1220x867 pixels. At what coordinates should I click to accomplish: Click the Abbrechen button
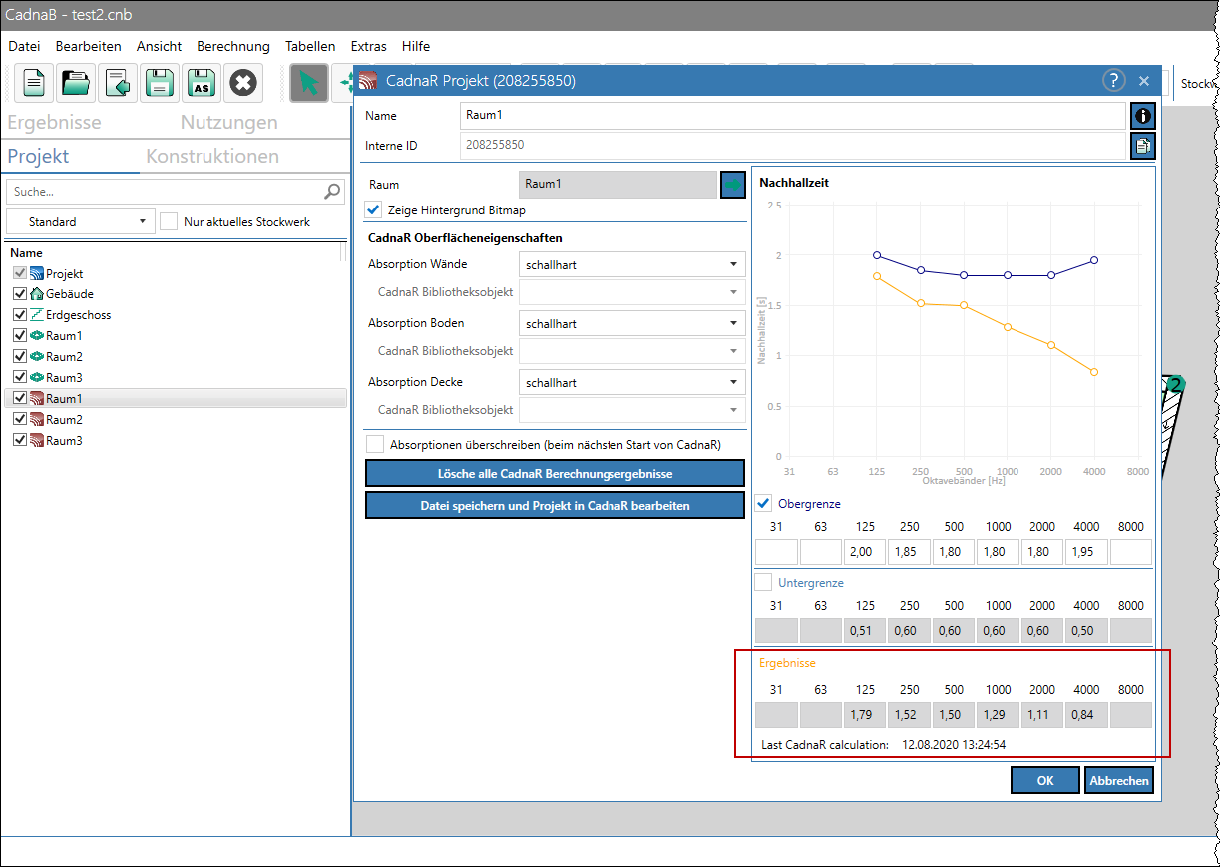1119,781
